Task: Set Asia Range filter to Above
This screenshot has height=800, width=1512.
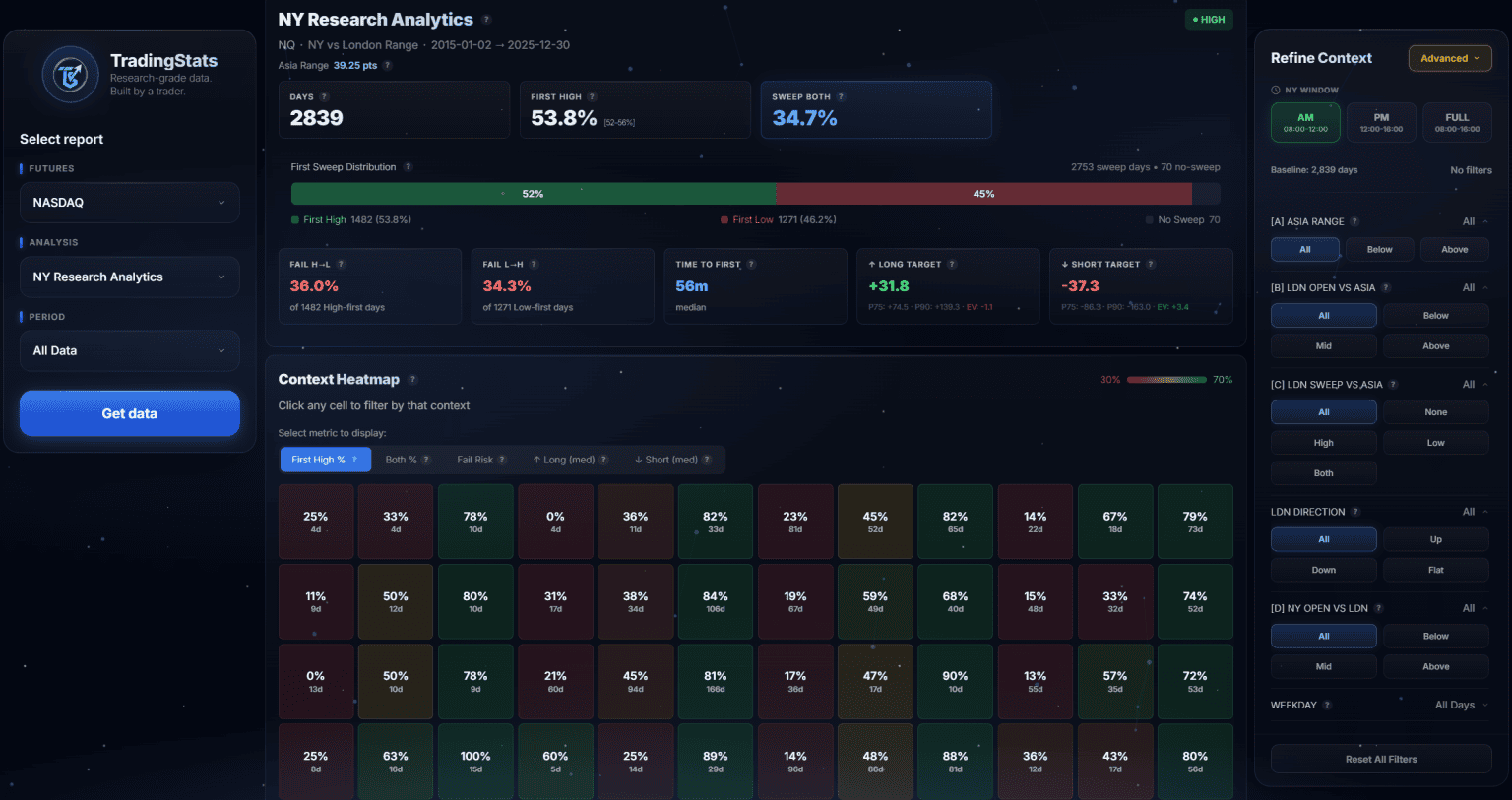Action: point(1454,250)
